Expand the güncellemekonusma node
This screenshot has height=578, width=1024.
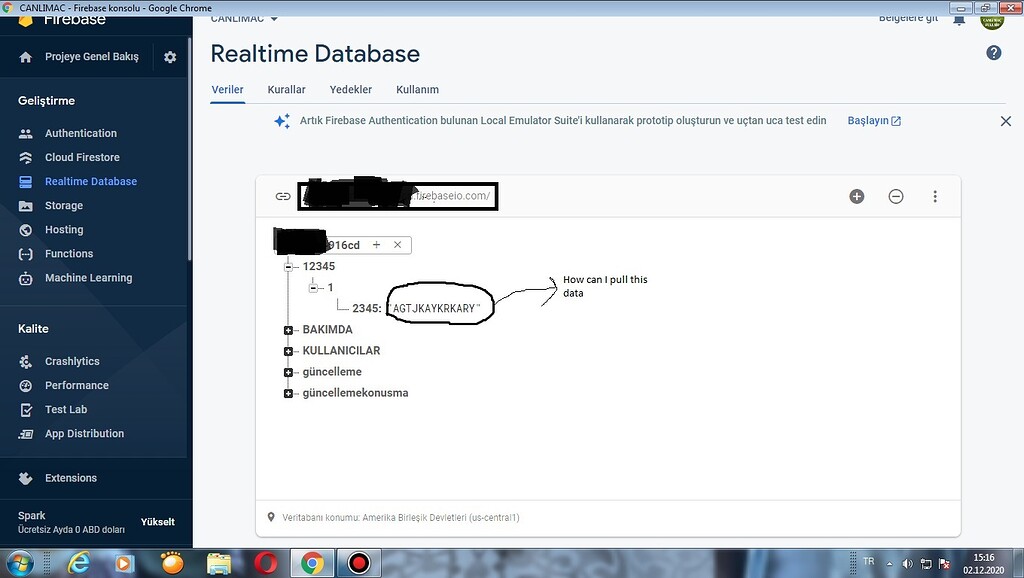coord(288,393)
